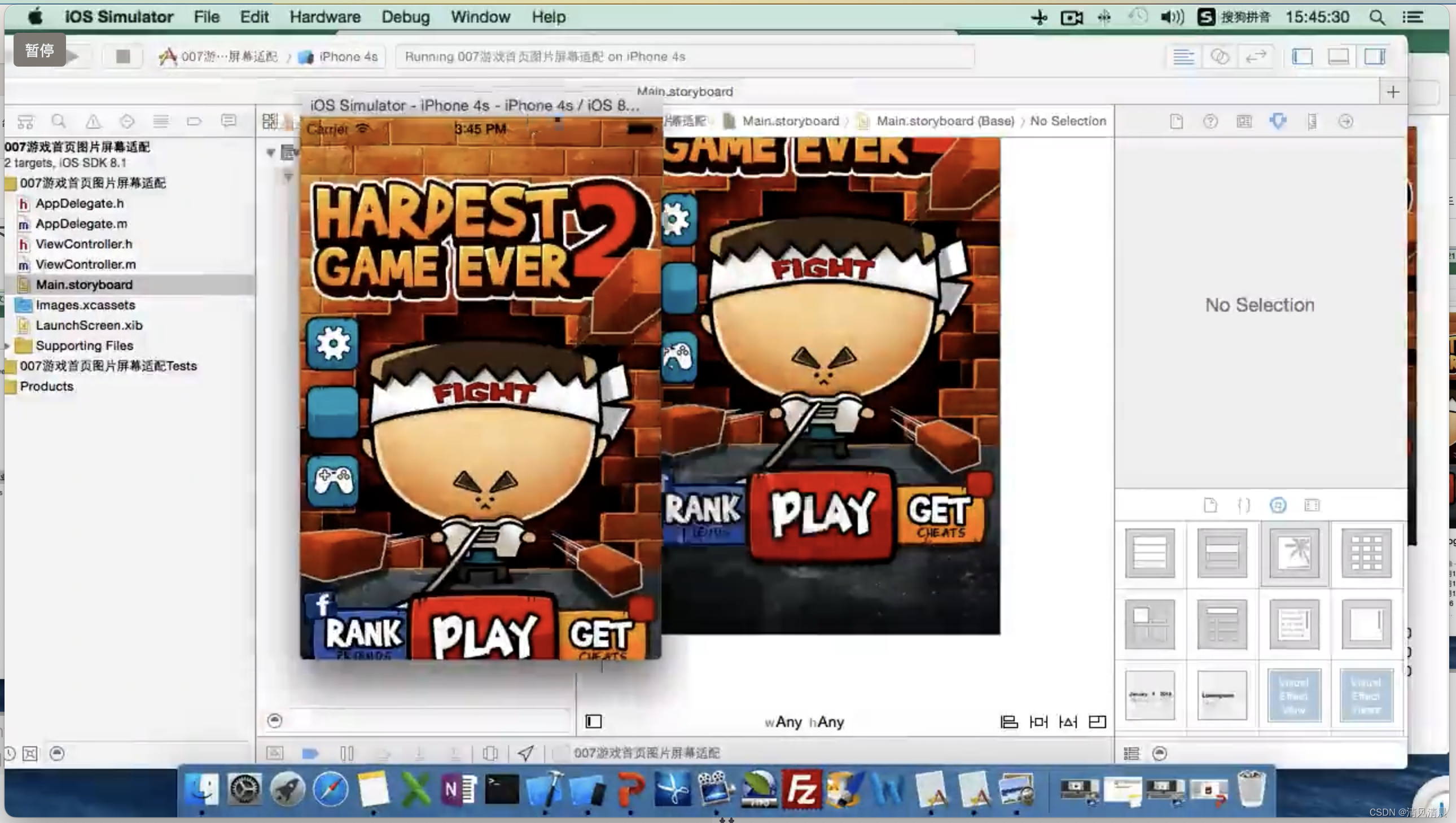The image size is (1456, 823).
Task: Toggle the document outline sidebar button
Action: coord(594,722)
